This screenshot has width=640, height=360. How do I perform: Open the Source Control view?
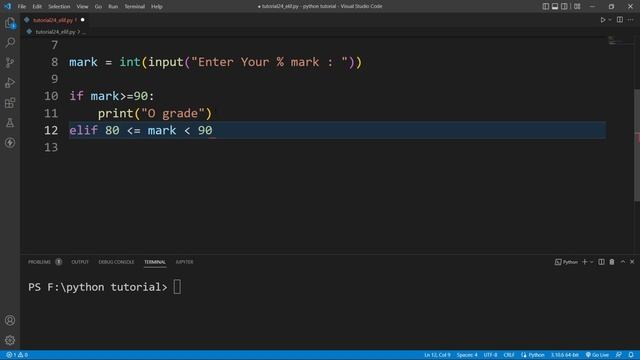point(10,62)
